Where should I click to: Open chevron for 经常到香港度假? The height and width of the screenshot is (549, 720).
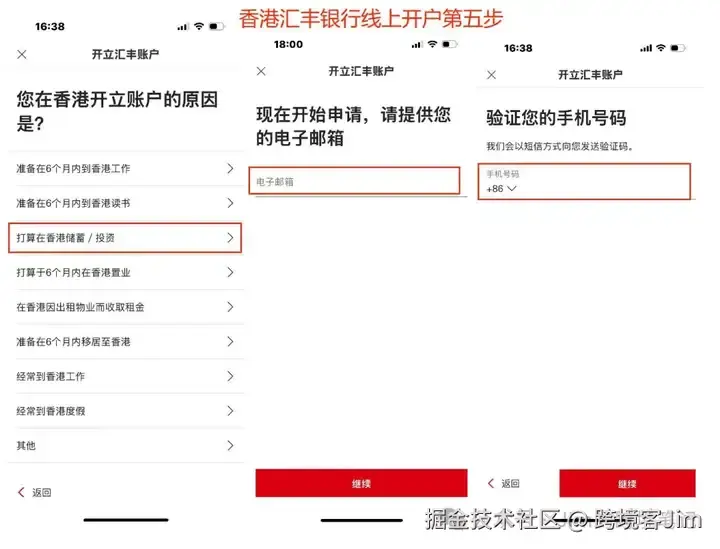[231, 411]
